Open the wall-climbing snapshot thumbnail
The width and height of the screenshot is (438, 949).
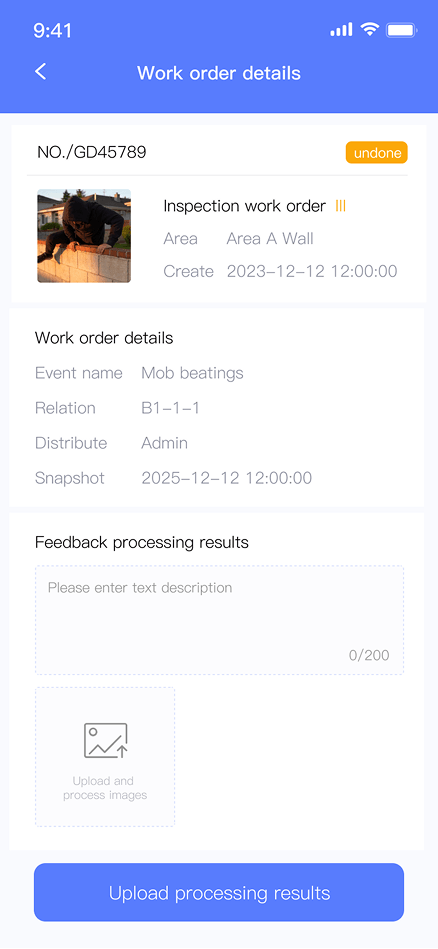[84, 236]
